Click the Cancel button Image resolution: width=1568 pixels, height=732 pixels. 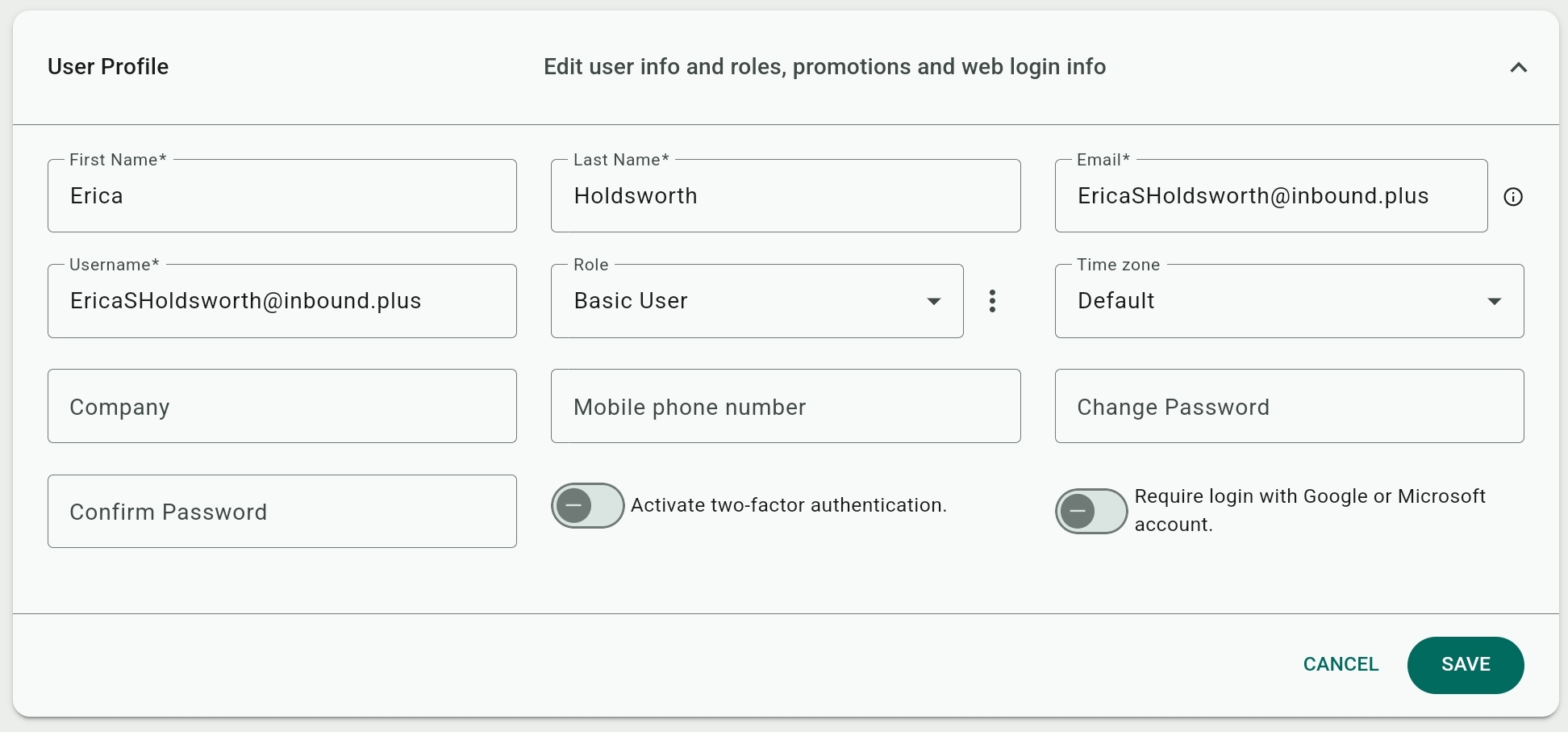(x=1341, y=665)
